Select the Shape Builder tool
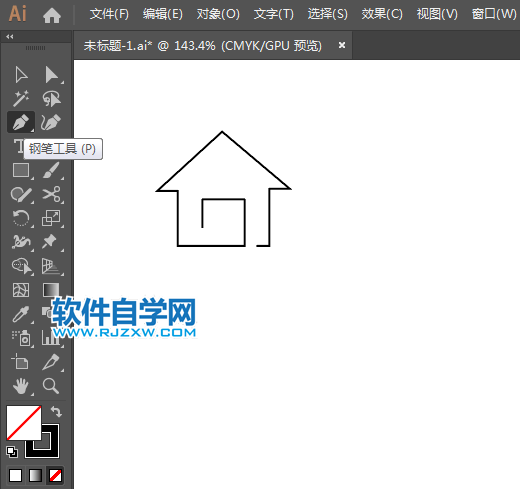 coord(22,266)
